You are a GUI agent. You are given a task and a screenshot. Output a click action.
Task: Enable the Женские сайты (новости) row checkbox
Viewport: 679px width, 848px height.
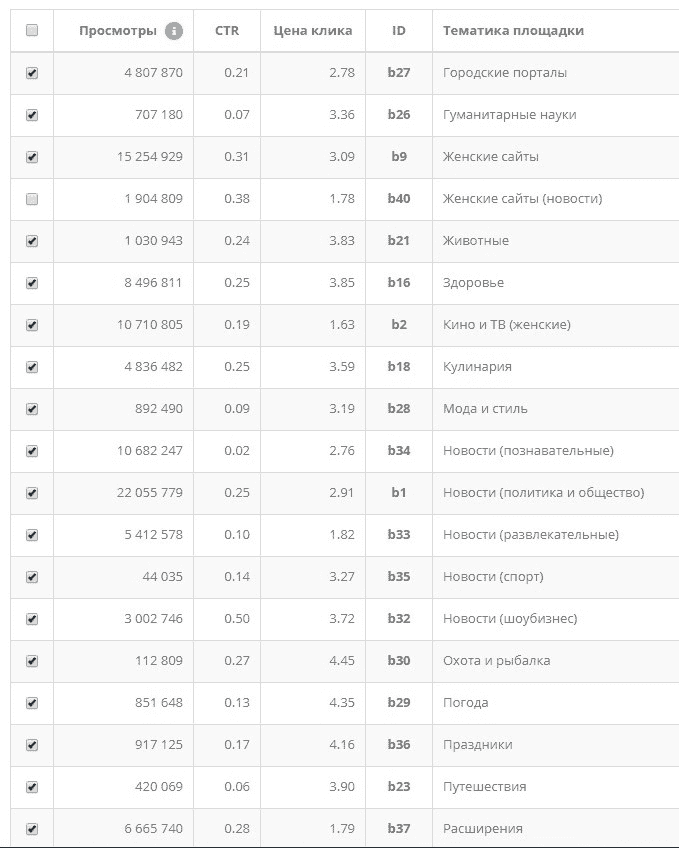tap(32, 199)
